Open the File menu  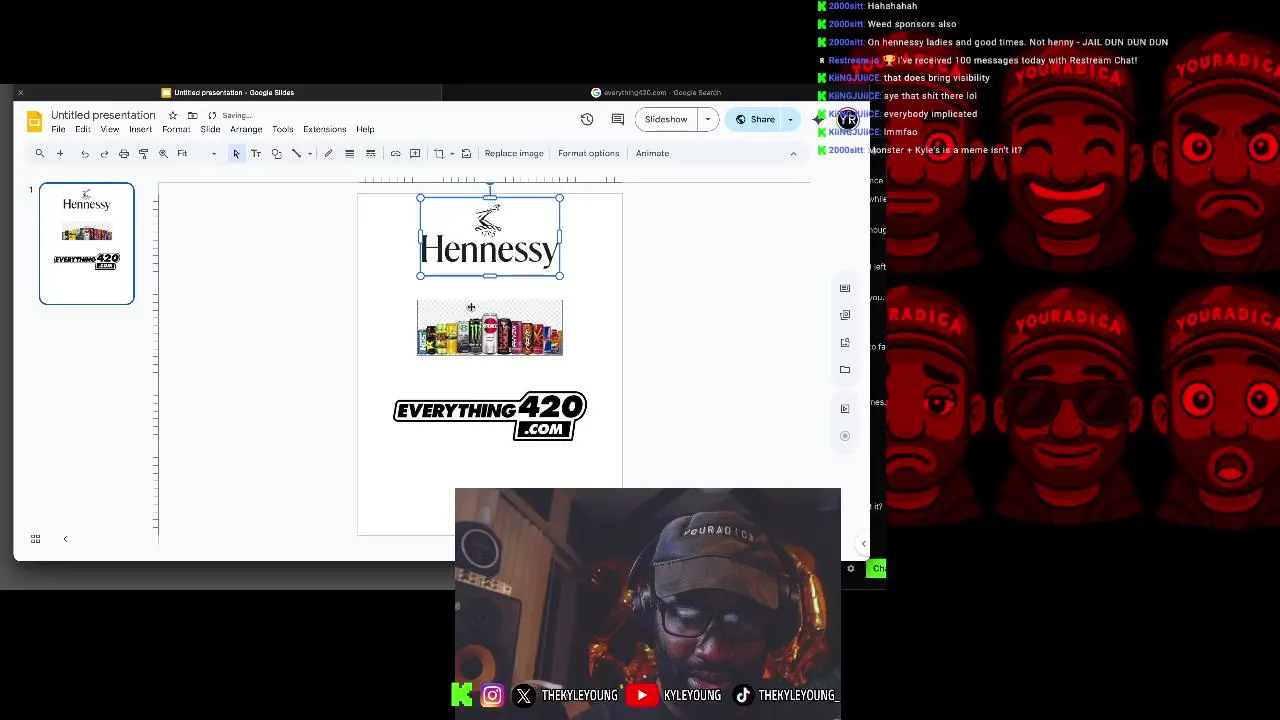(58, 129)
